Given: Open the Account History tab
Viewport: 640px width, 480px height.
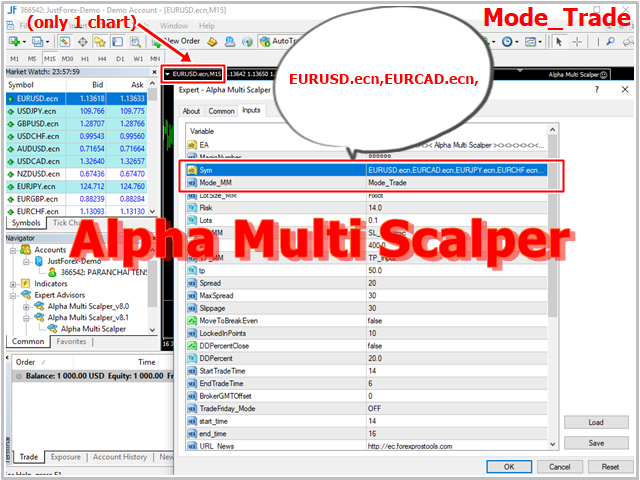Looking at the screenshot, I should [120, 457].
